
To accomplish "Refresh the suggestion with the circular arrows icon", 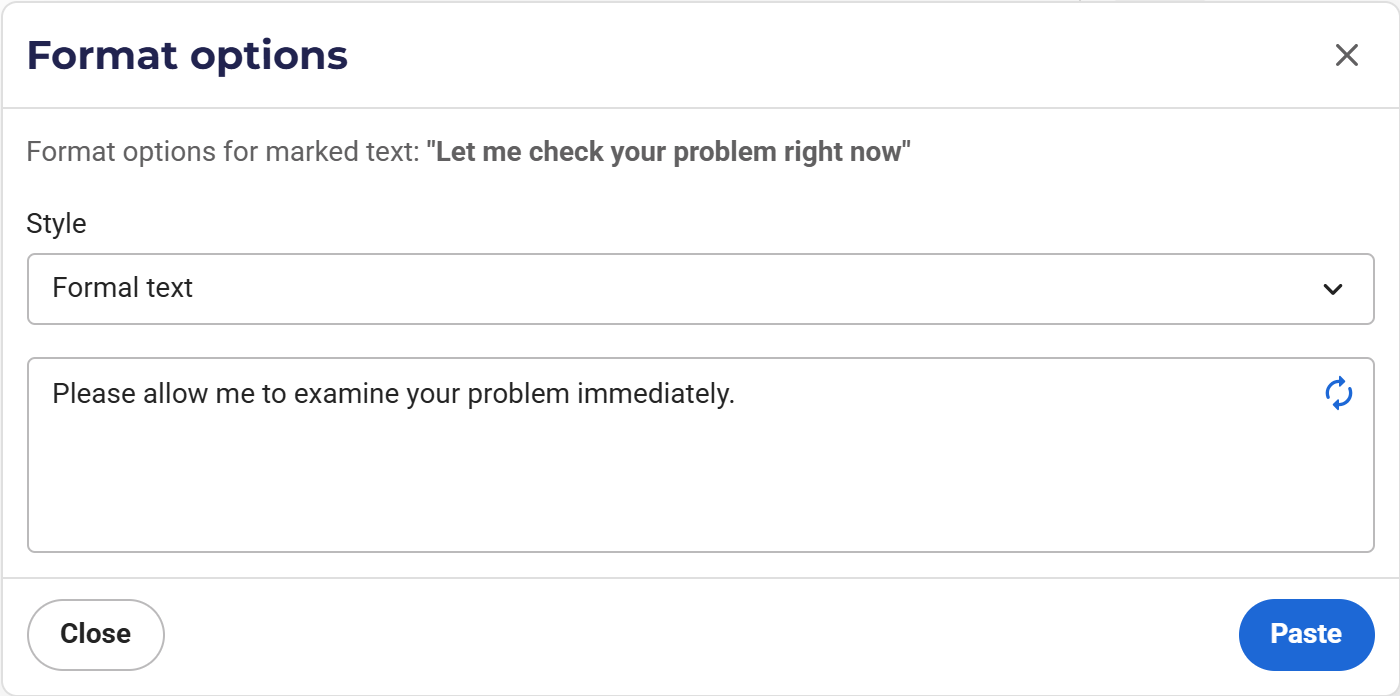I will 1339,394.
